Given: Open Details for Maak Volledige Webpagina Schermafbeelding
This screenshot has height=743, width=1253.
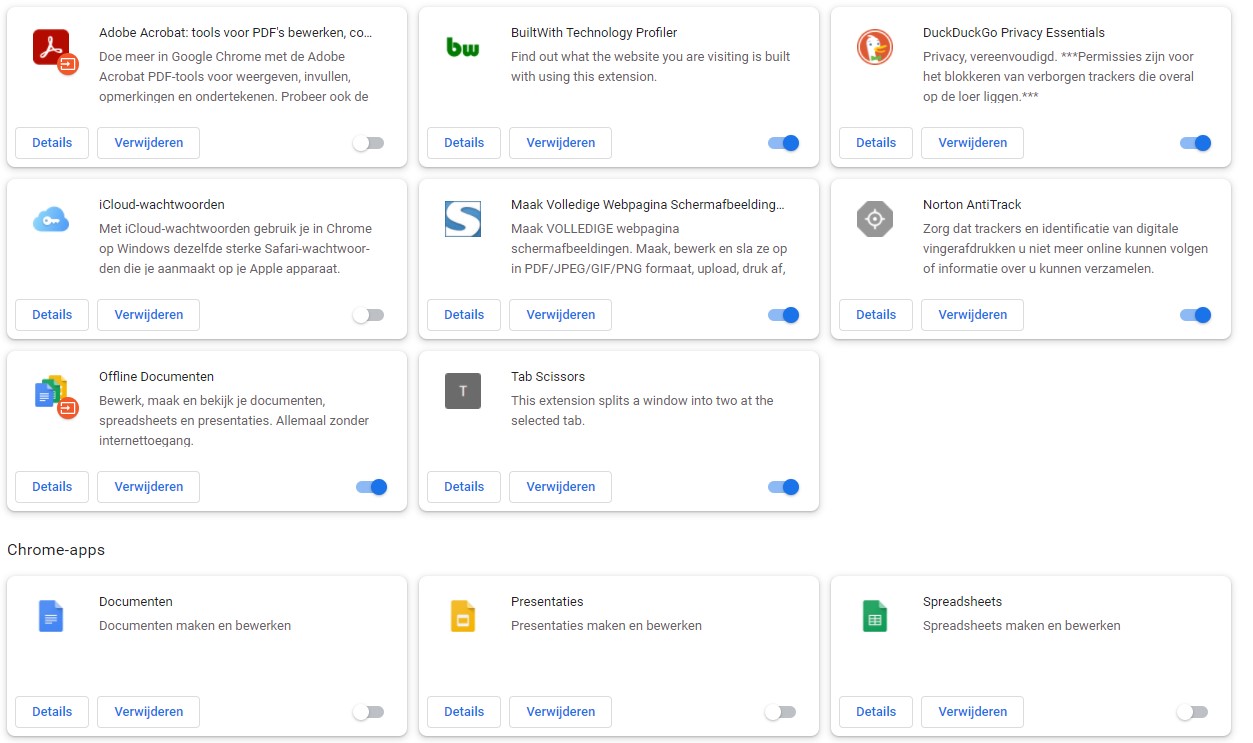Looking at the screenshot, I should 464,315.
